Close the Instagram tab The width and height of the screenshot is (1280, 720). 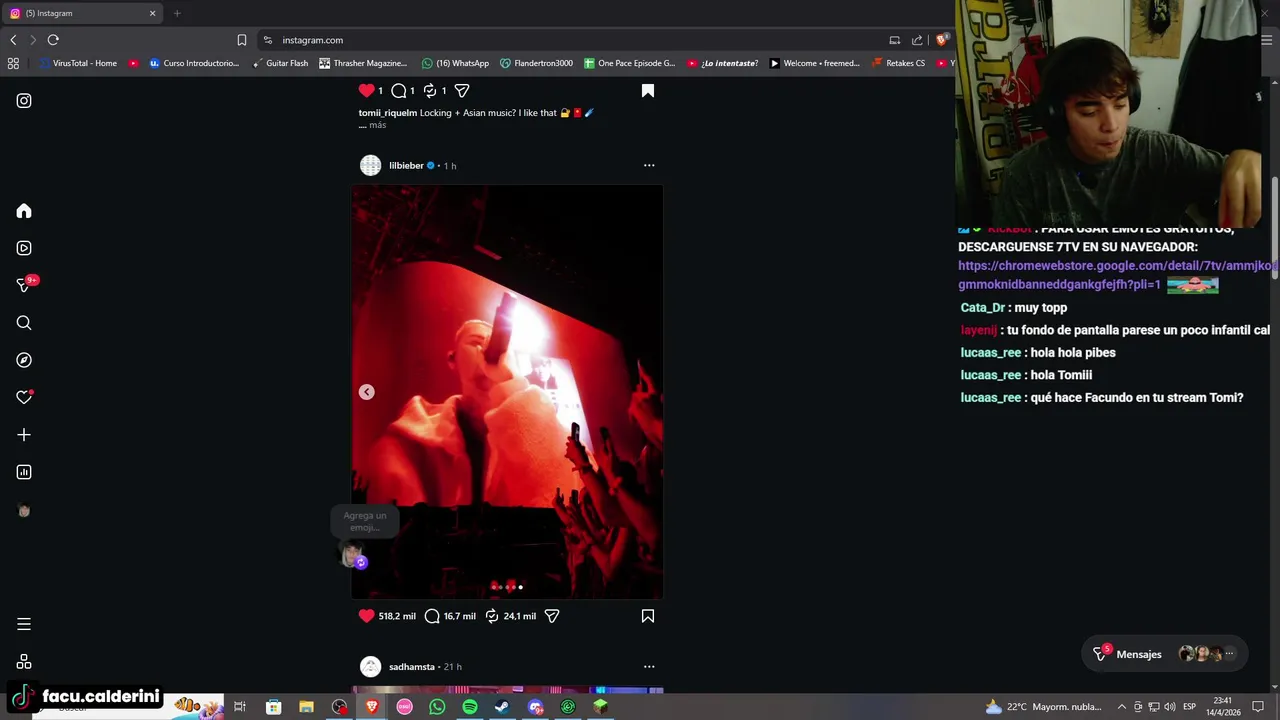(153, 13)
